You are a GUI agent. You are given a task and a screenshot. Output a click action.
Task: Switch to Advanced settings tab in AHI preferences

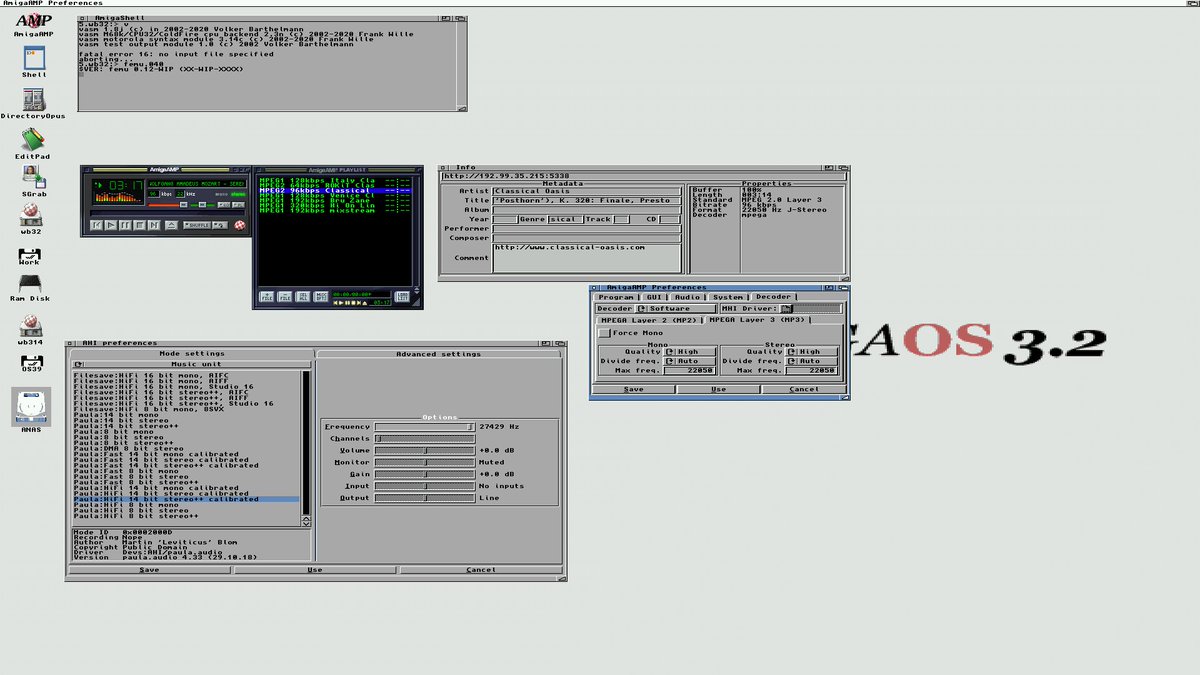439,353
